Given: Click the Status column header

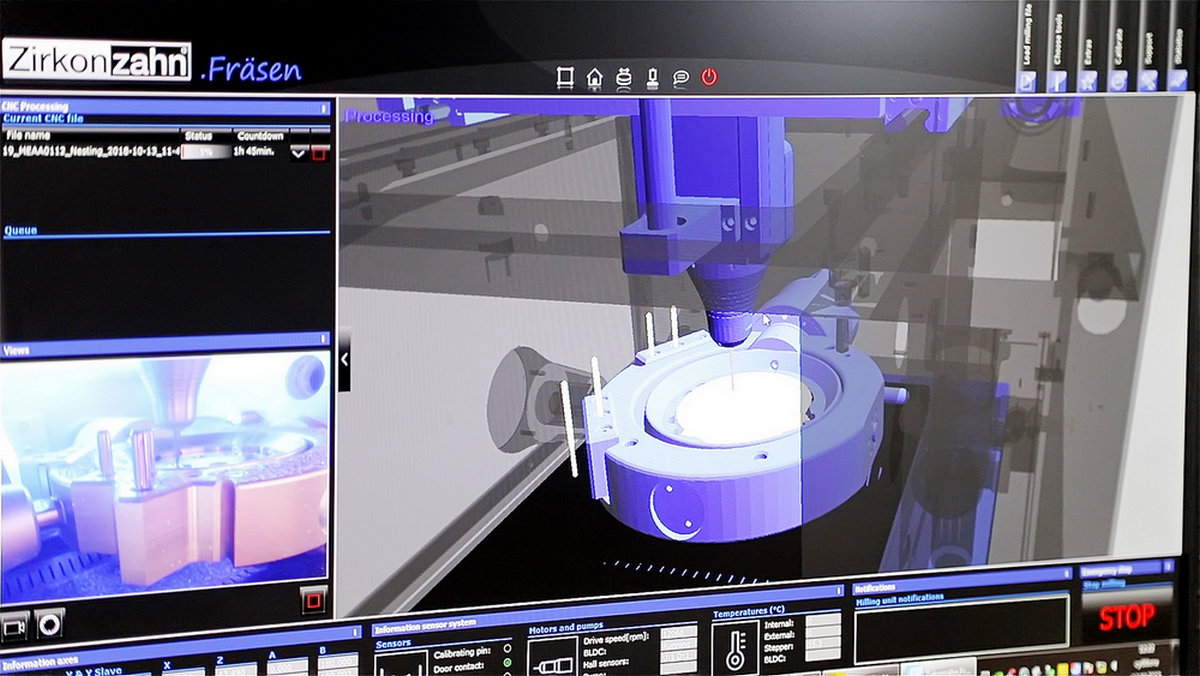Looking at the screenshot, I should (x=198, y=135).
